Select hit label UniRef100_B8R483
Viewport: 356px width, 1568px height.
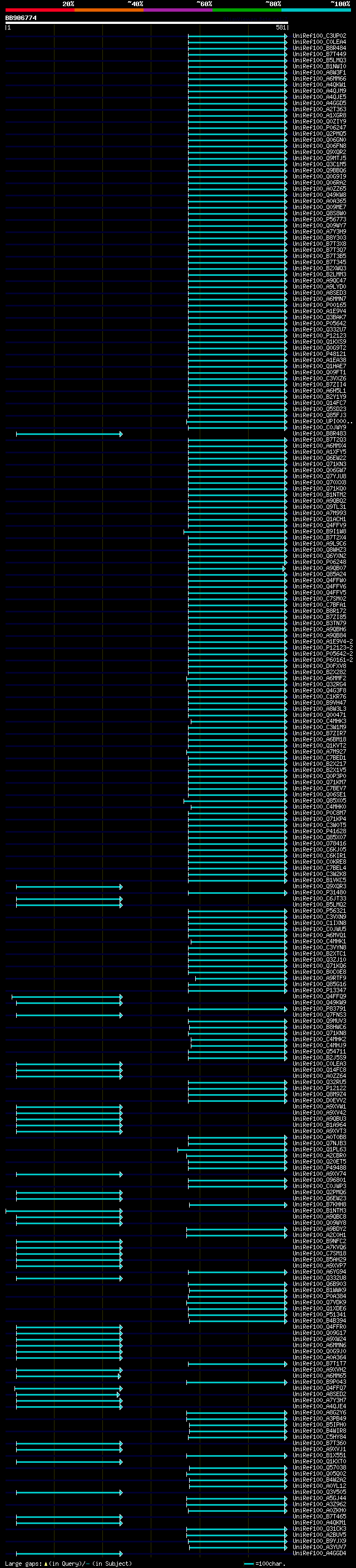click(x=319, y=434)
